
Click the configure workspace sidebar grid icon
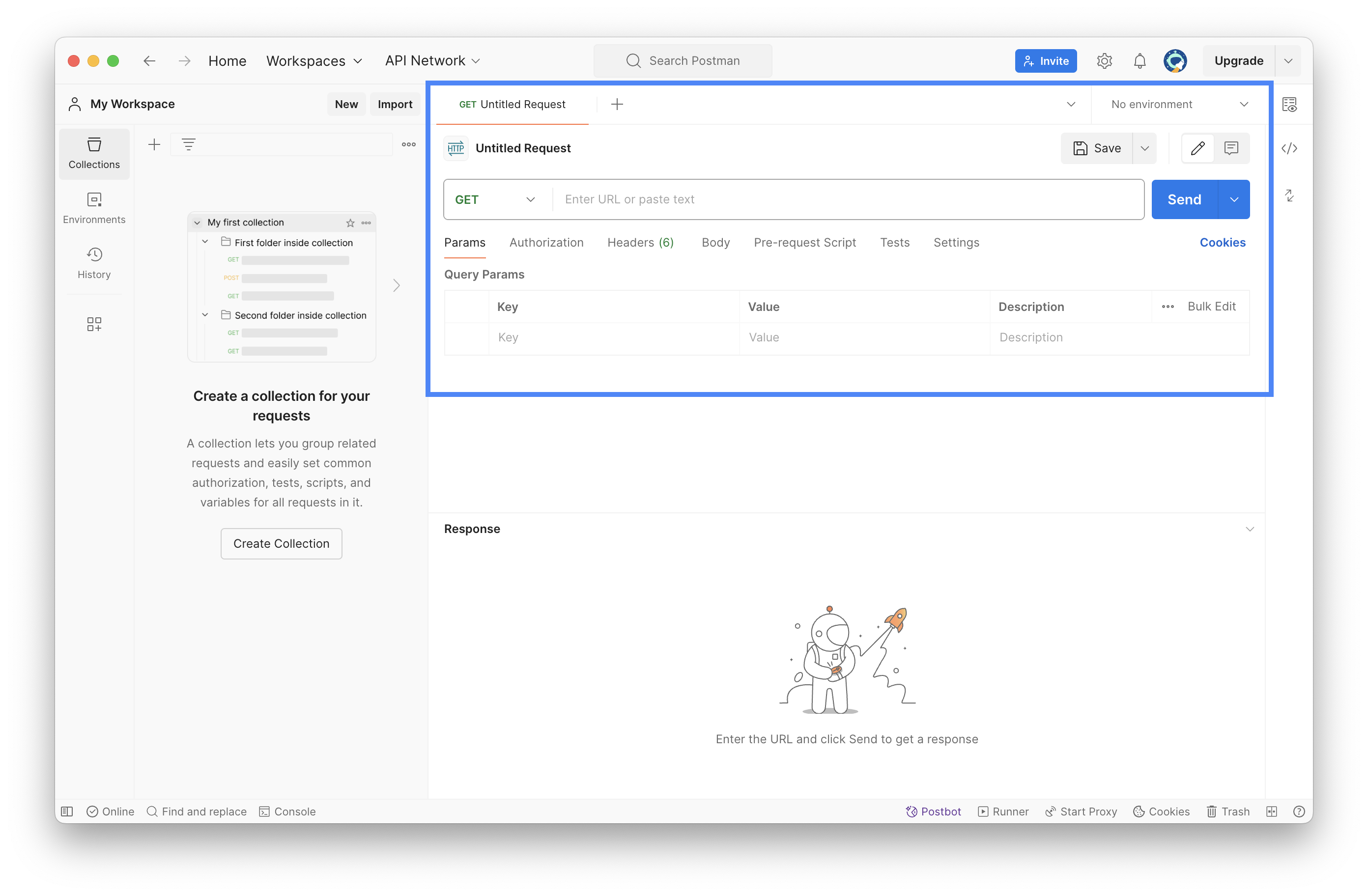[94, 324]
